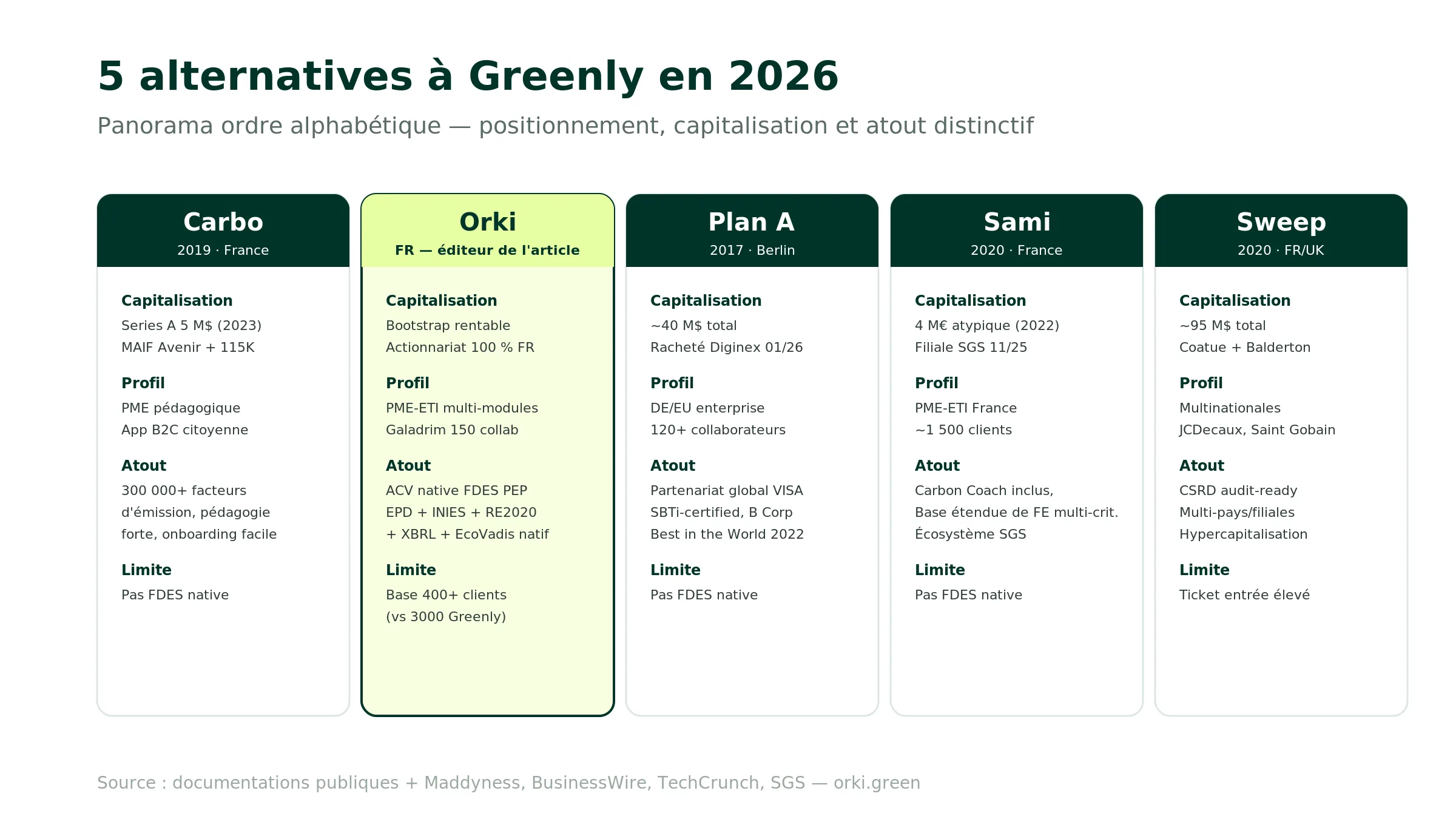
Task: Click 'PME-ETI France' text
Action: [966, 408]
